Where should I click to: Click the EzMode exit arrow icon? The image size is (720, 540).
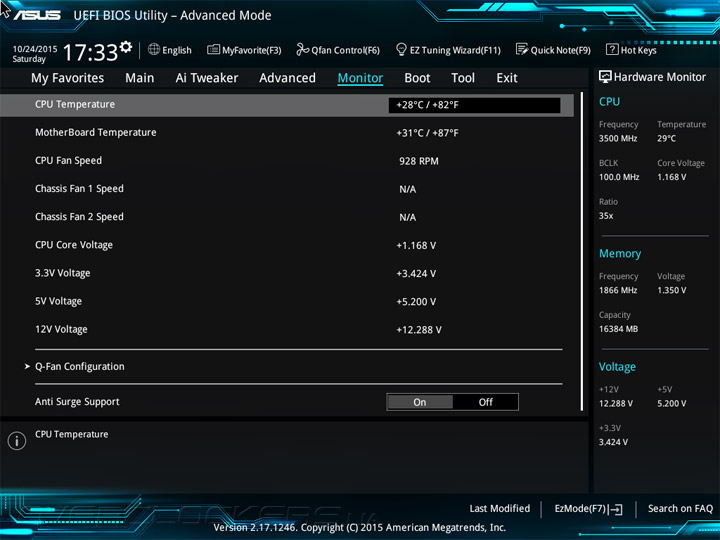(615, 509)
